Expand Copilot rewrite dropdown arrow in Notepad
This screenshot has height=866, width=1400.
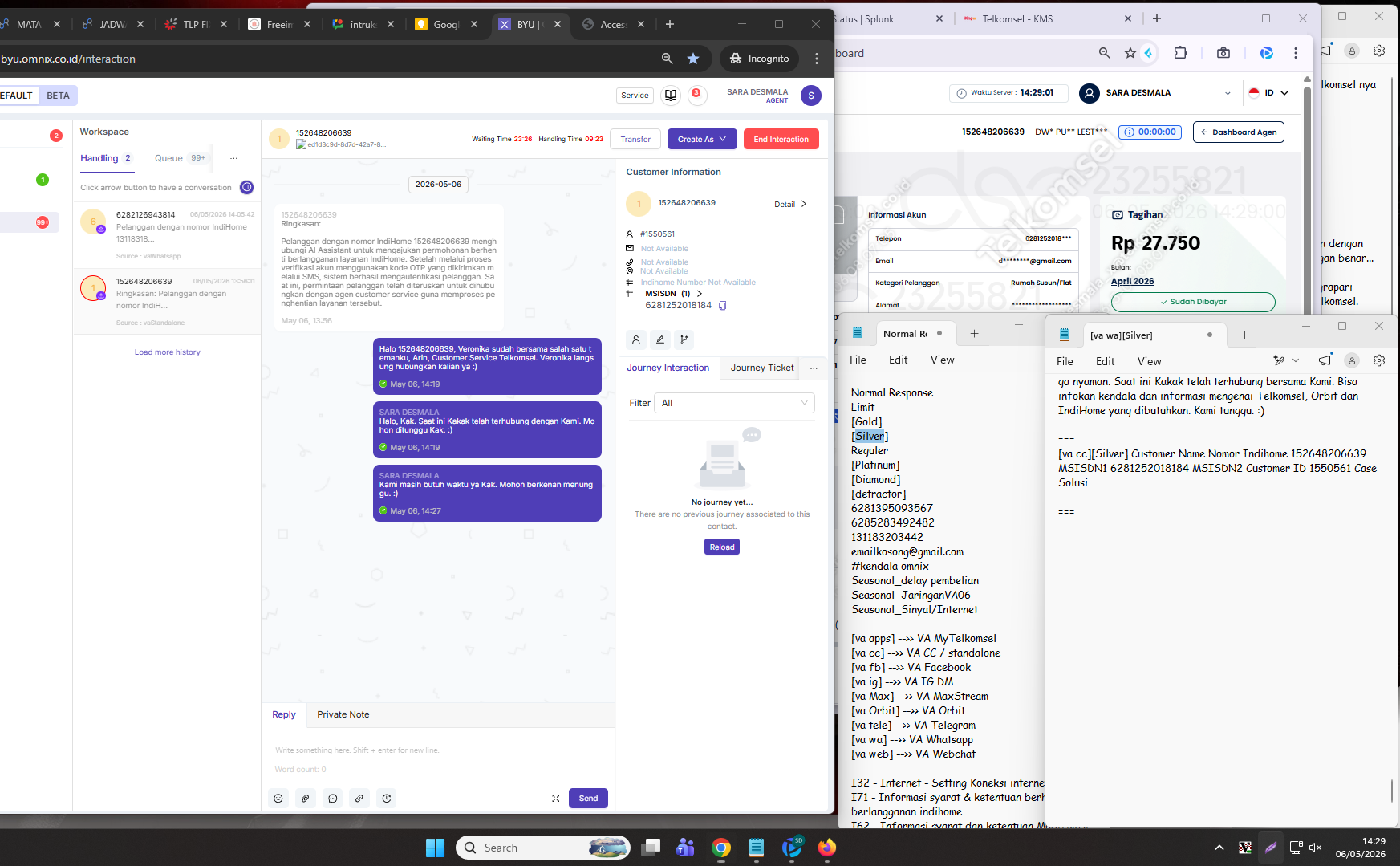click(x=1296, y=361)
